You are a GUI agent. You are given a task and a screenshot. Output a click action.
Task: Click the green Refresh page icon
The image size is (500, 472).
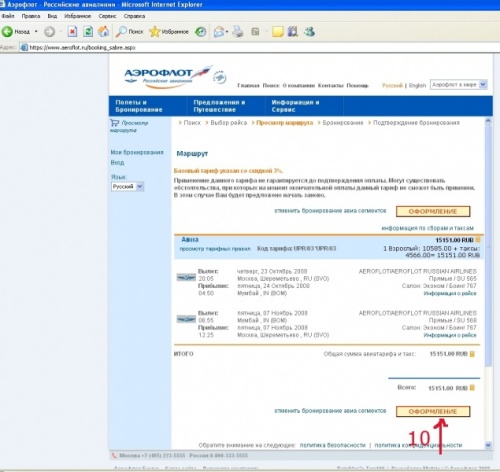[x=88, y=32]
